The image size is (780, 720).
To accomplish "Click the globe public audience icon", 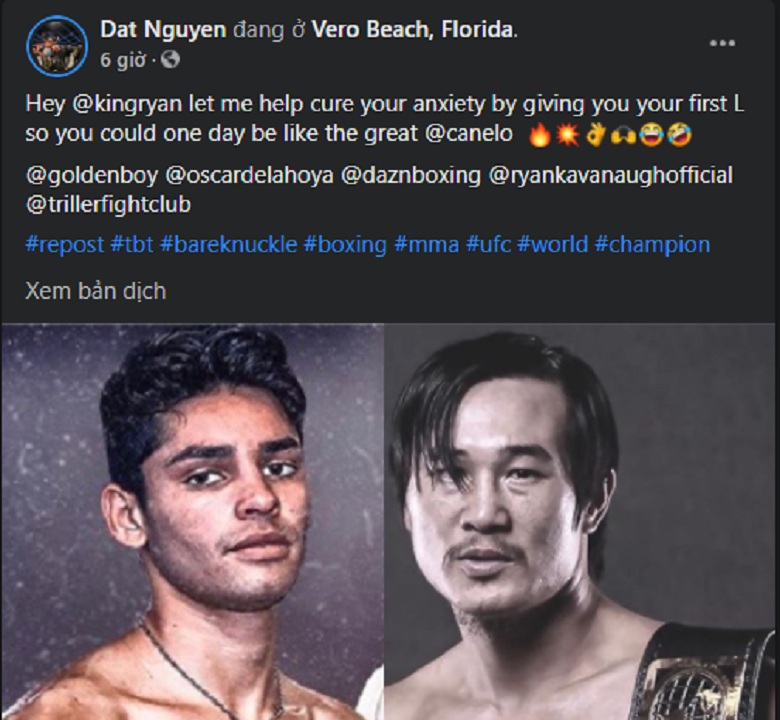I will 170,60.
